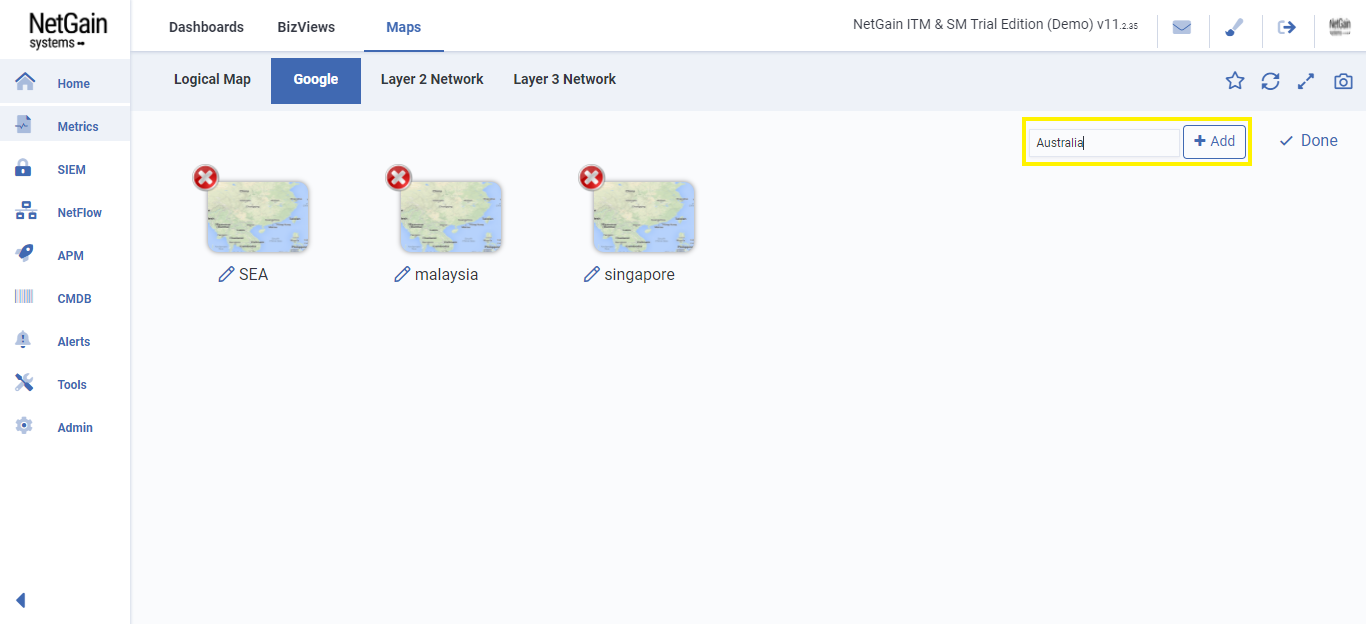Click the NetGain profile logo at top right
The image size is (1366, 624).
click(x=1340, y=27)
